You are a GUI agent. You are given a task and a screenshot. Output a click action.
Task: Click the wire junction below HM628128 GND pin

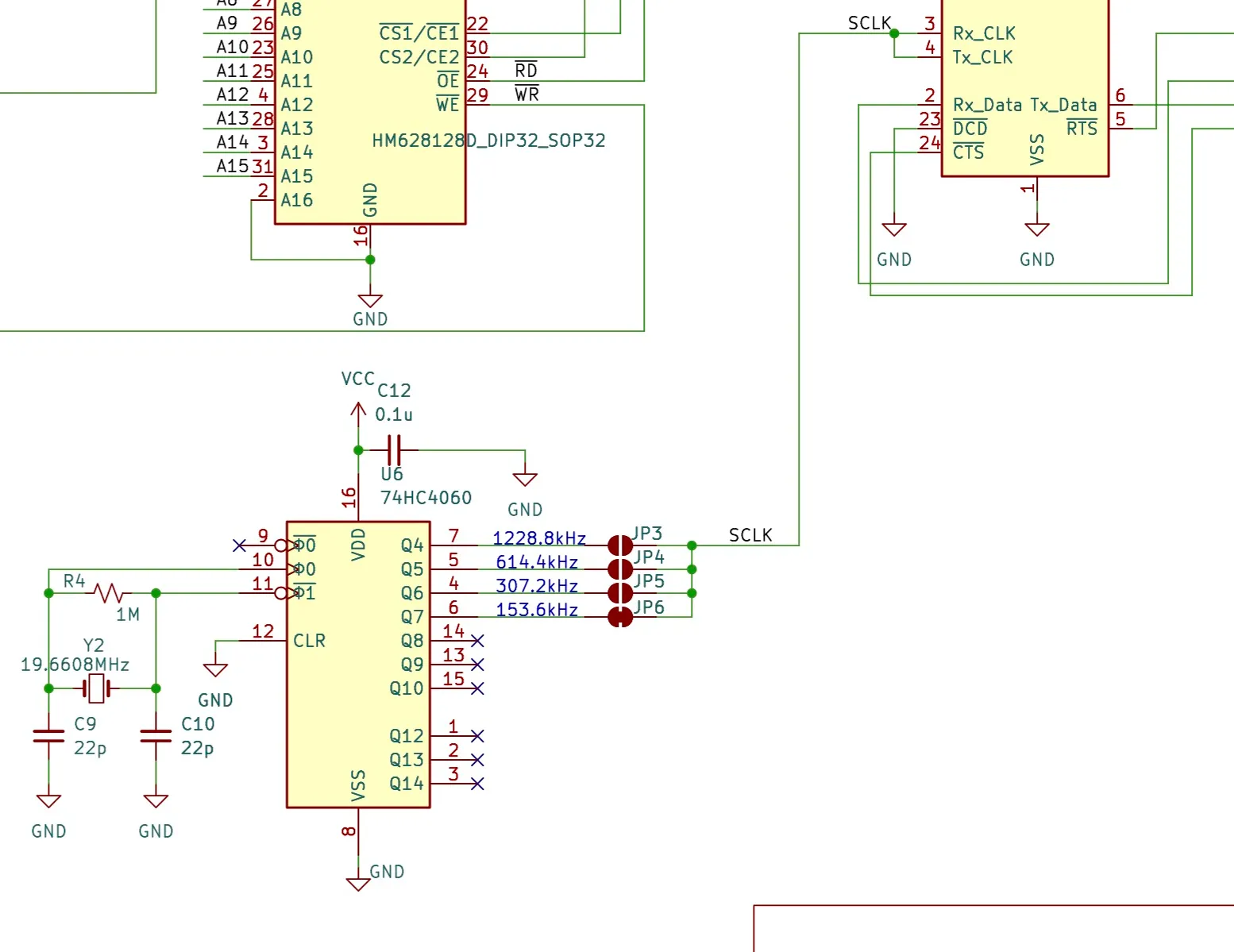pos(370,260)
